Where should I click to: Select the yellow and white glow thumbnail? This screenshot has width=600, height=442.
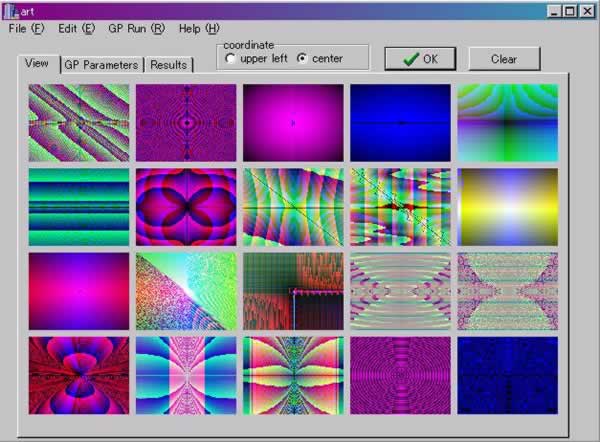pyautogui.click(x=507, y=207)
